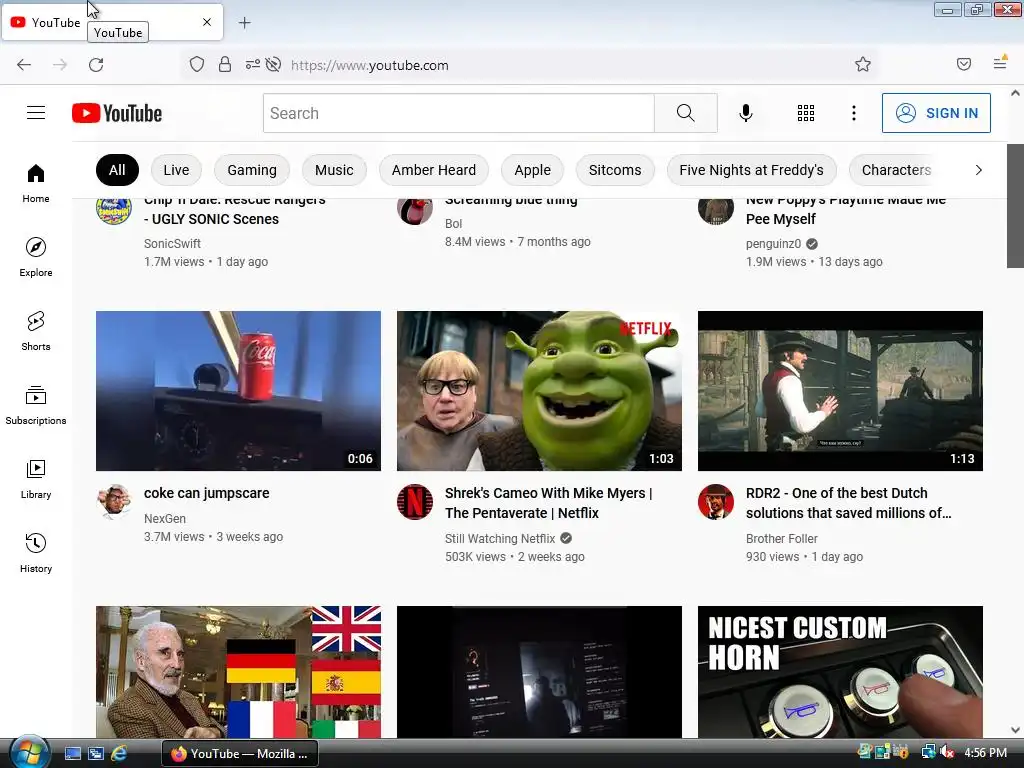The height and width of the screenshot is (768, 1024).
Task: Click the autoplay blocked icon
Action: point(273,65)
